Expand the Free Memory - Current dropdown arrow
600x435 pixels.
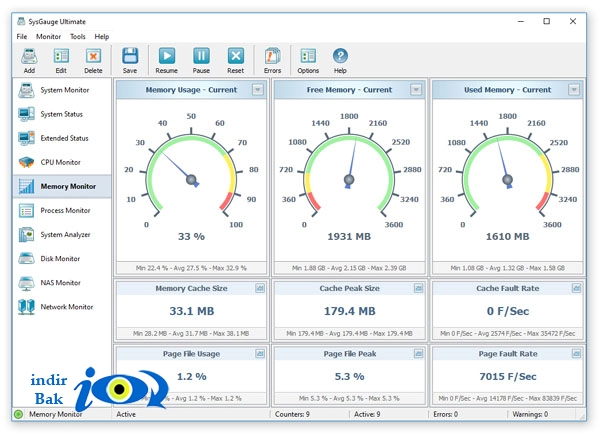[x=416, y=90]
